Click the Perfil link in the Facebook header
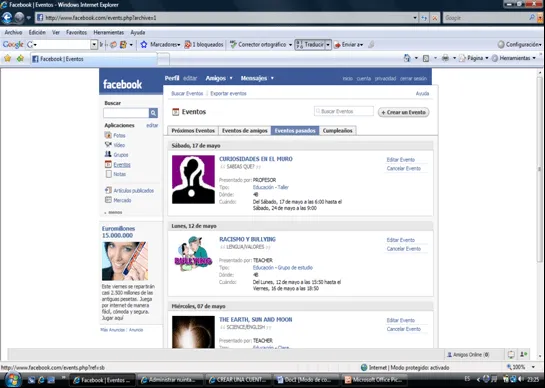 [172, 78]
